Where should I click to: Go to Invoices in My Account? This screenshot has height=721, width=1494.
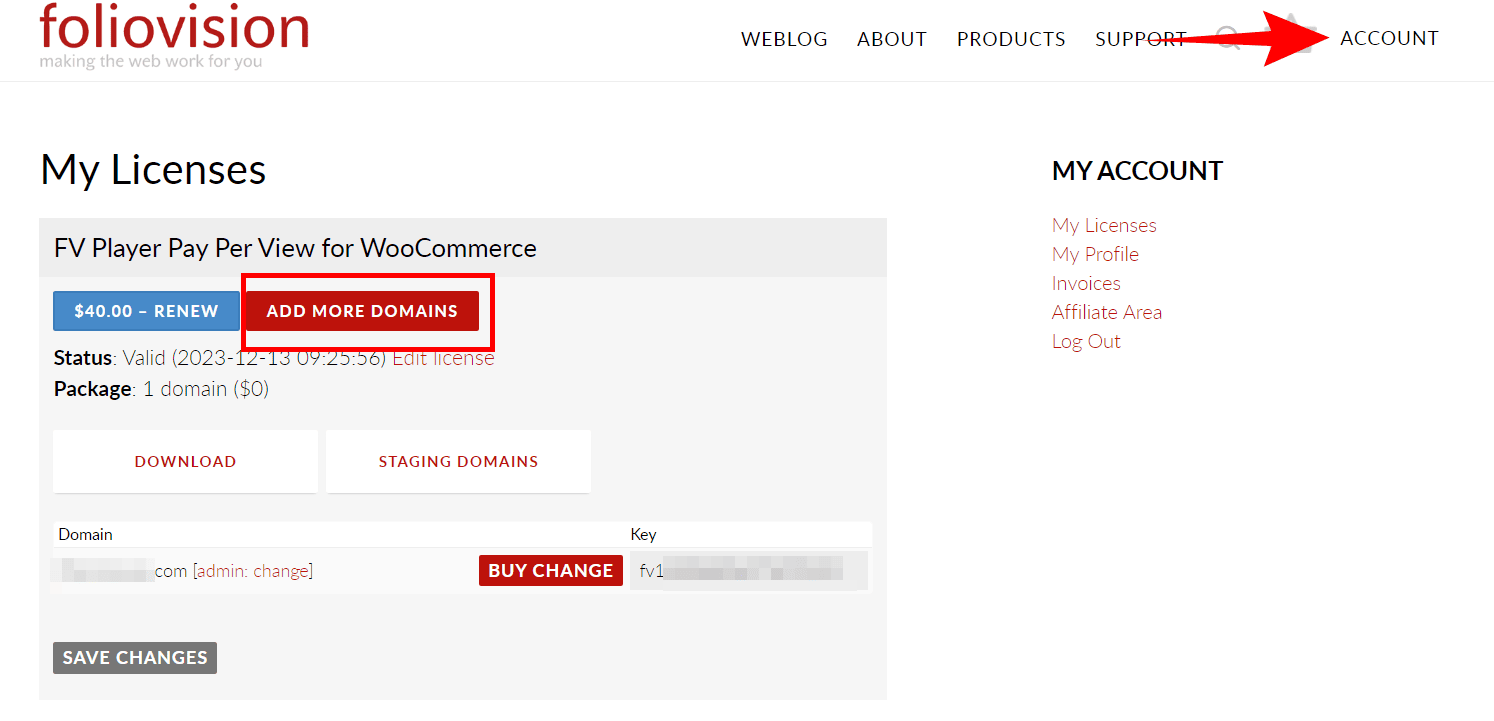point(1086,283)
